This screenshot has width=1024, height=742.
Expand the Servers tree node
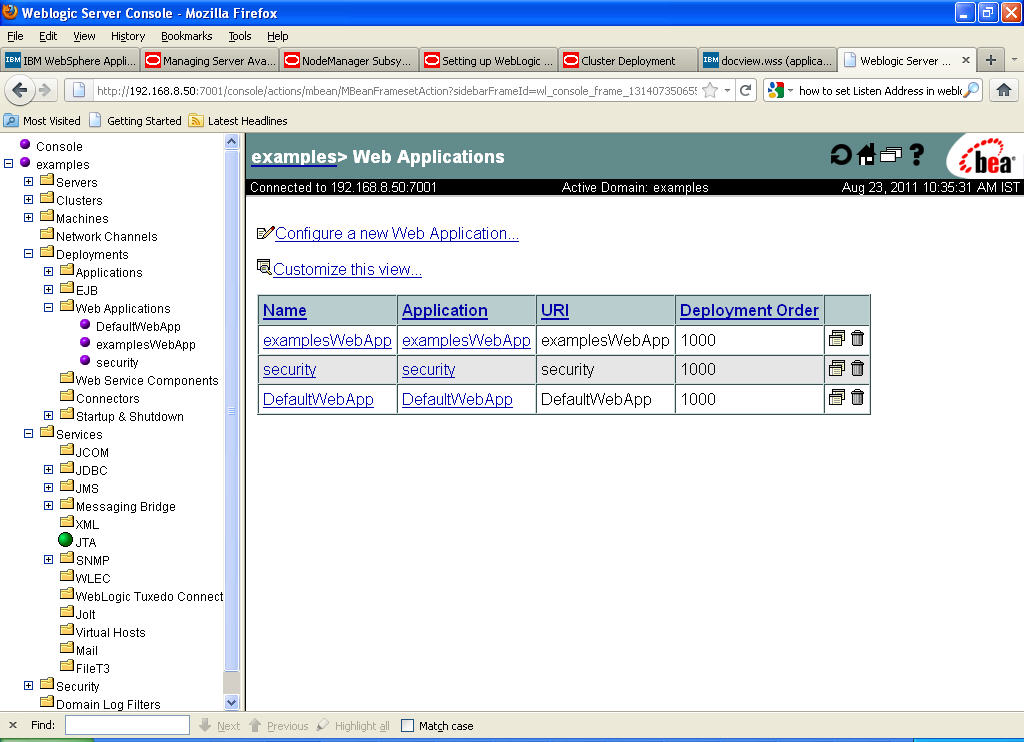click(x=28, y=181)
